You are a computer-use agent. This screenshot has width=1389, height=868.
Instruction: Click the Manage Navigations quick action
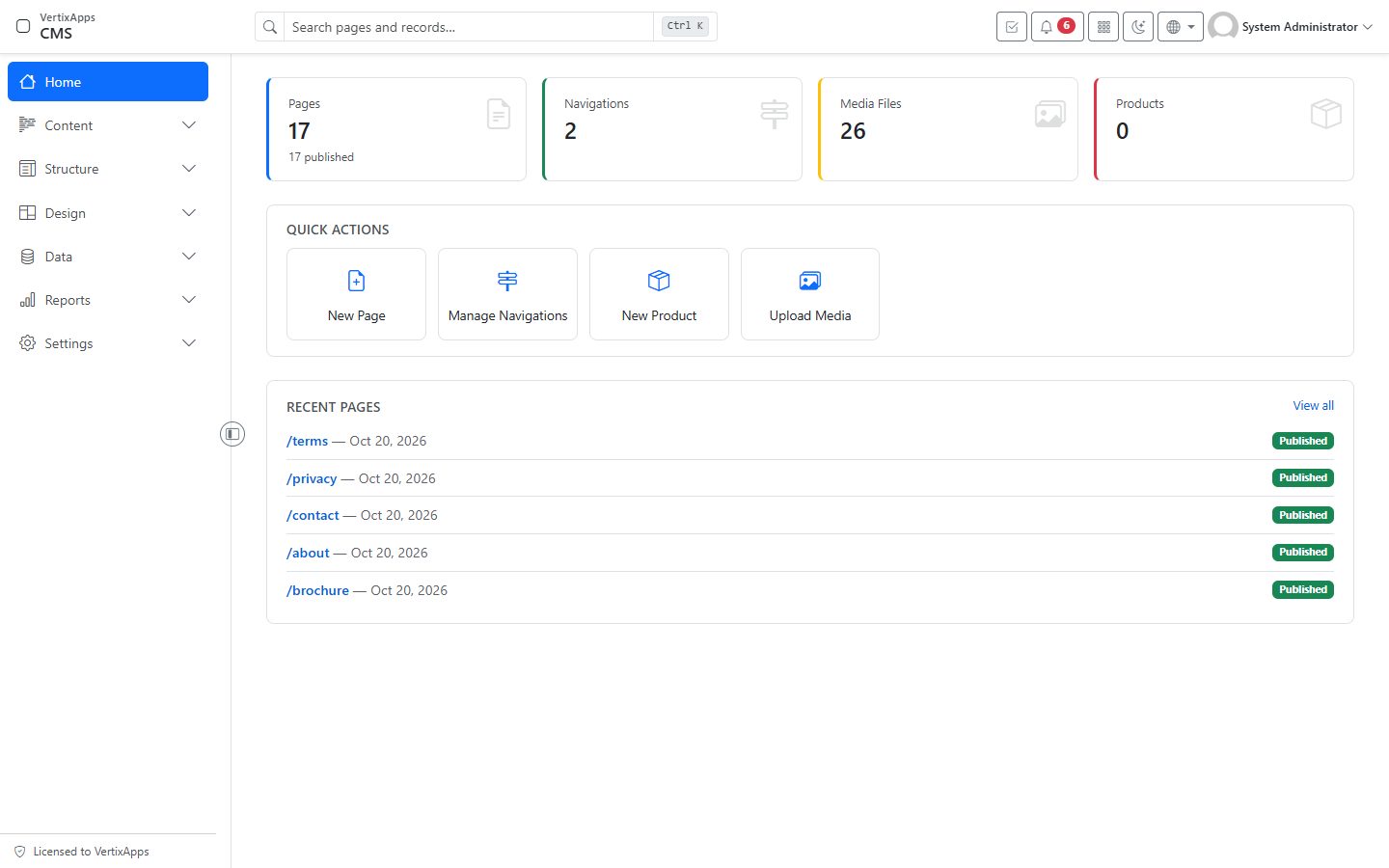click(x=507, y=294)
